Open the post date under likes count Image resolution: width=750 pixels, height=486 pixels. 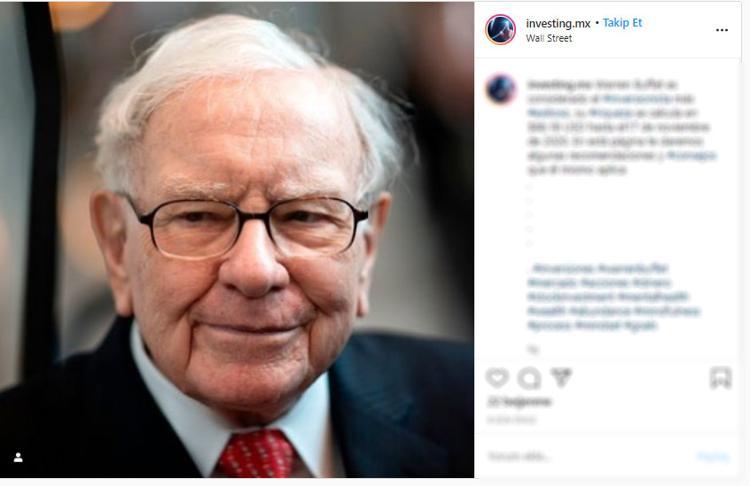click(x=511, y=420)
